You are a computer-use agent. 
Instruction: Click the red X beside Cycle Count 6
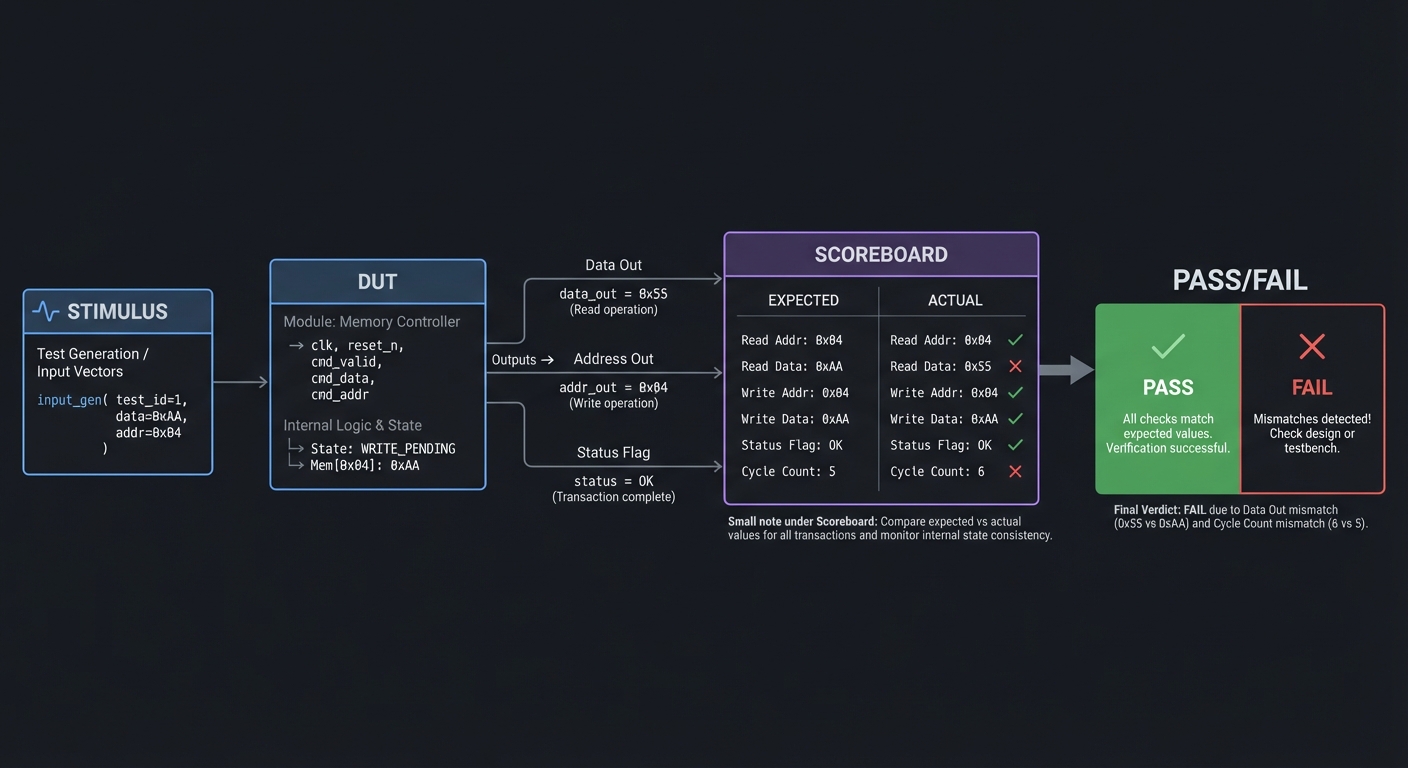(1015, 471)
